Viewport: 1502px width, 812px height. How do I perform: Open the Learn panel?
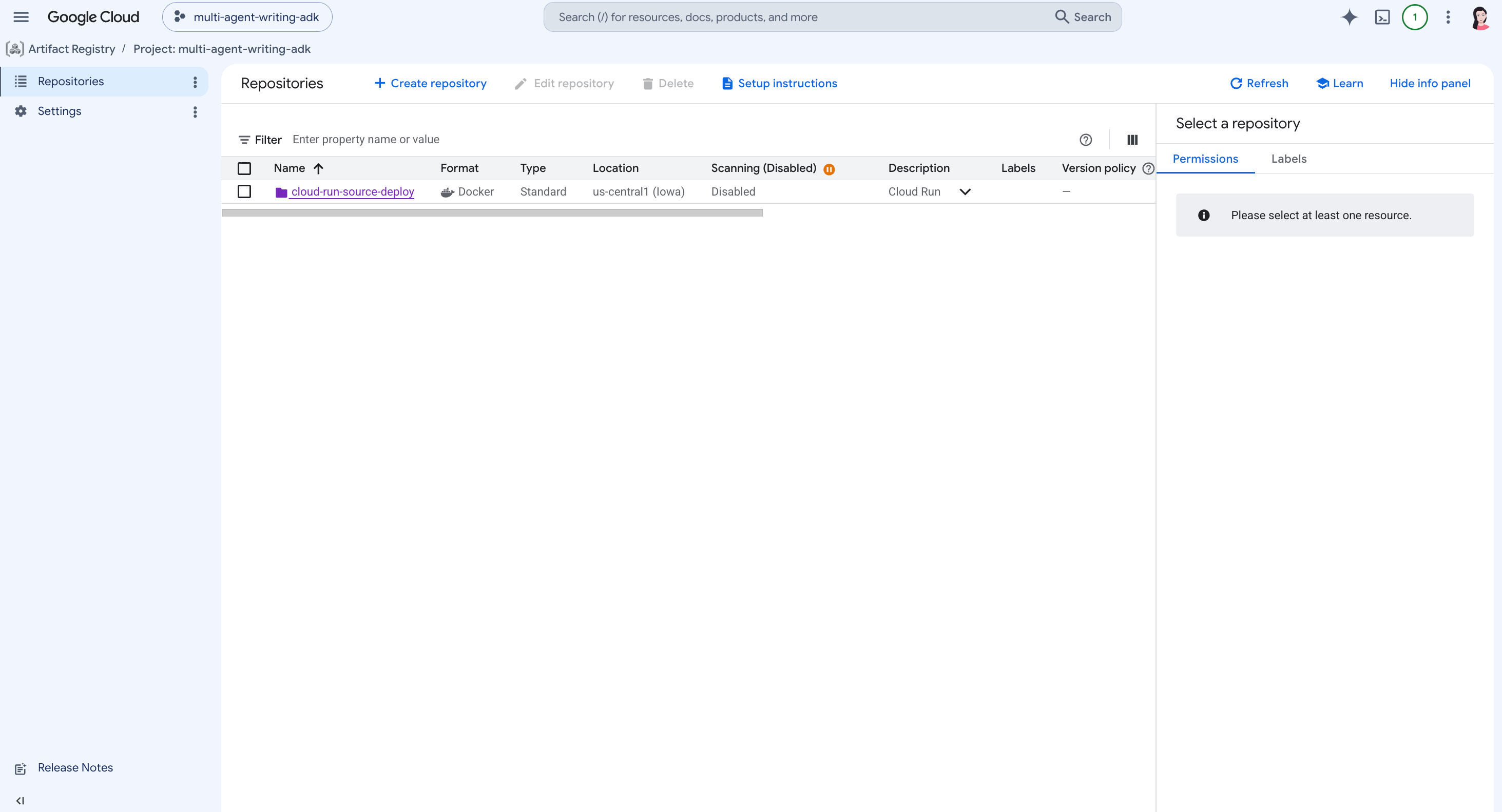(x=1340, y=83)
